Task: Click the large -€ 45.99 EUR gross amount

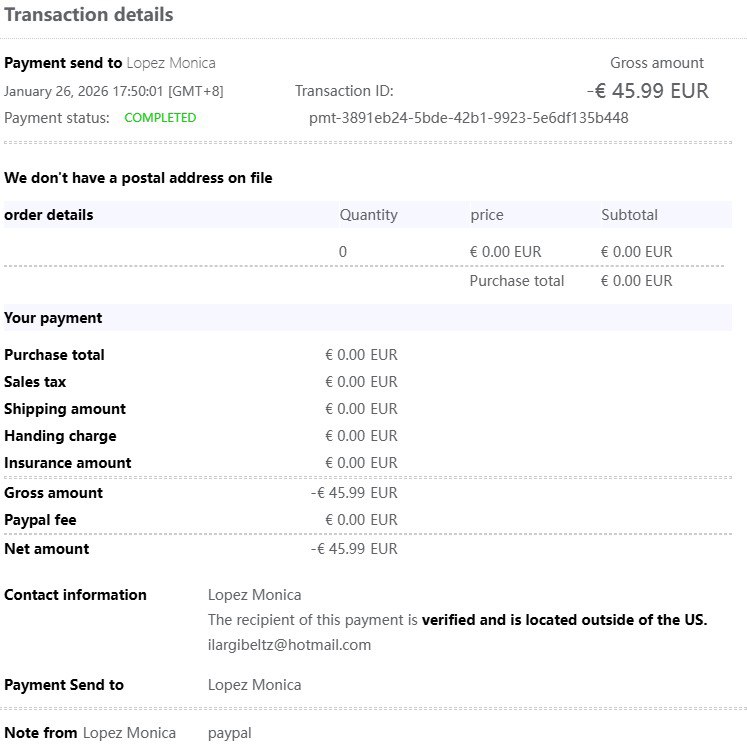Action: pos(648,91)
